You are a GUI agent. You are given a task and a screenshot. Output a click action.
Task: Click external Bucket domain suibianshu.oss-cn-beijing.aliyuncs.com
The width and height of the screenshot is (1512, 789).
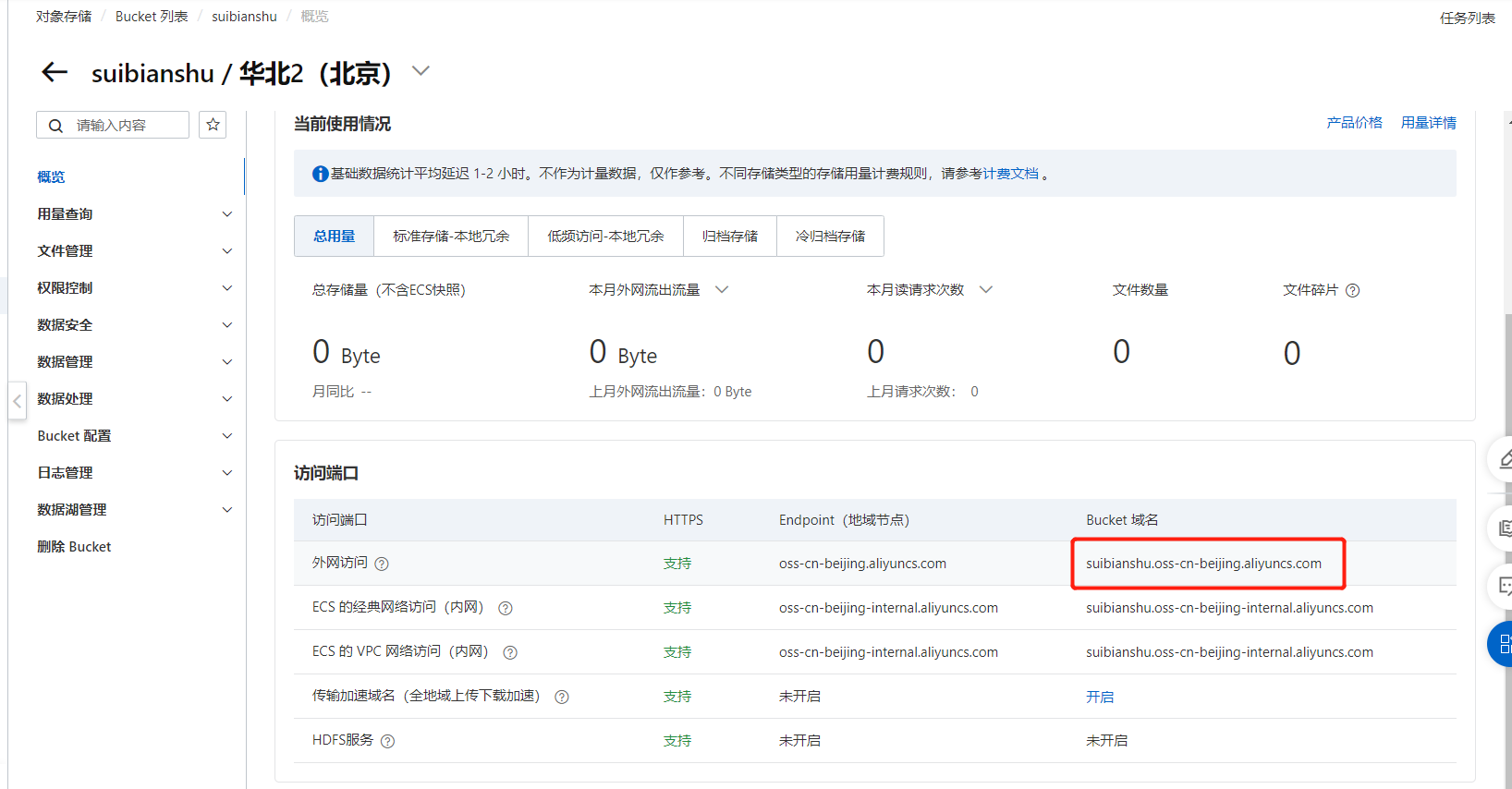tap(1203, 564)
